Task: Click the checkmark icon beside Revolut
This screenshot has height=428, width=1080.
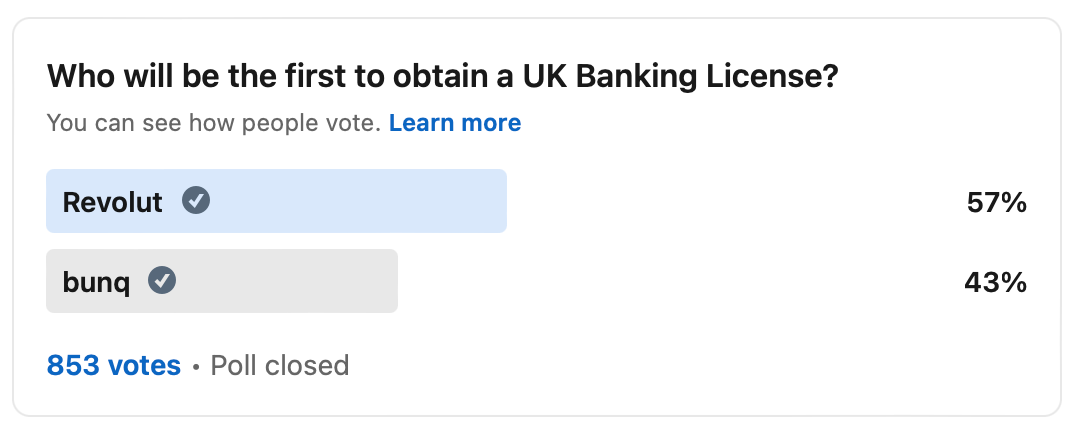Action: pos(196,201)
